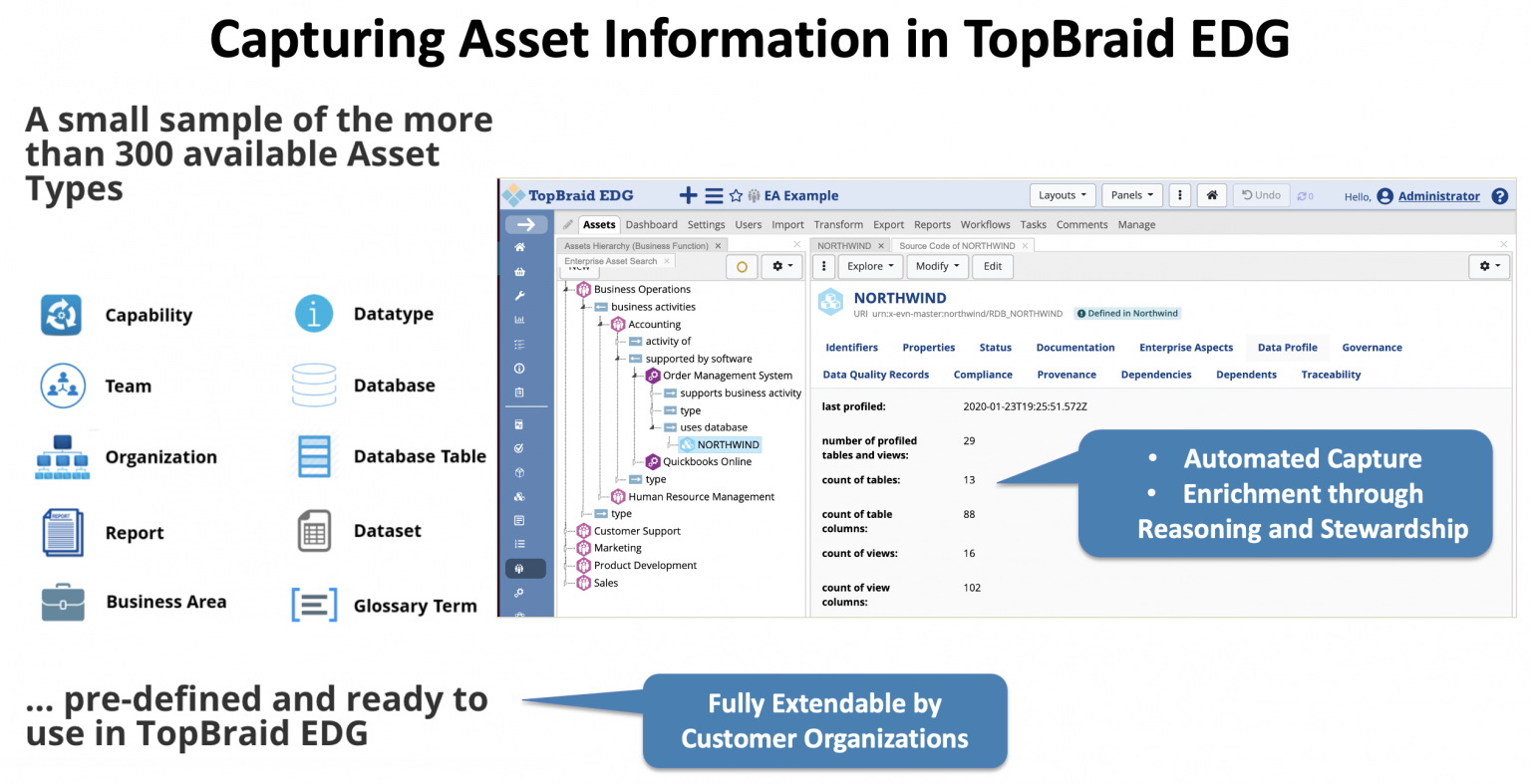
Task: Click the Edit button
Action: coord(992,266)
